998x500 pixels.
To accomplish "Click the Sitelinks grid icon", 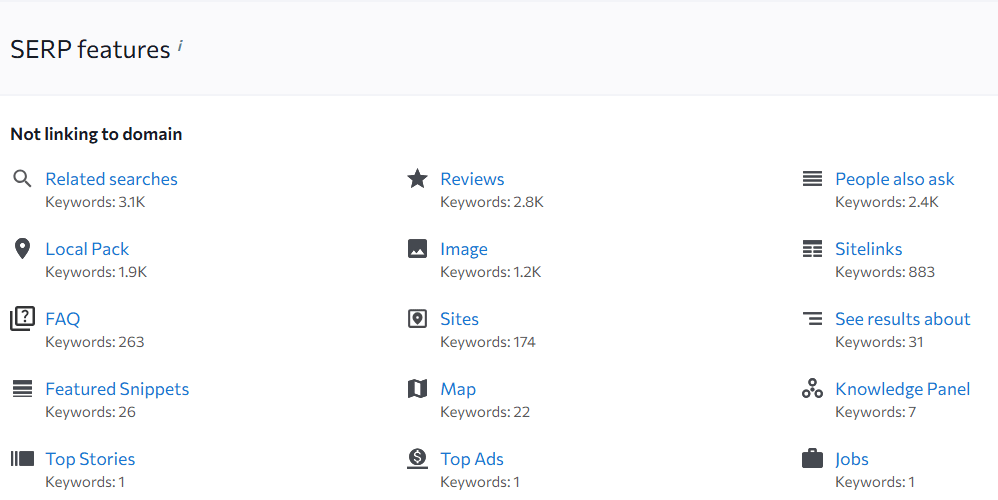I will point(812,249).
